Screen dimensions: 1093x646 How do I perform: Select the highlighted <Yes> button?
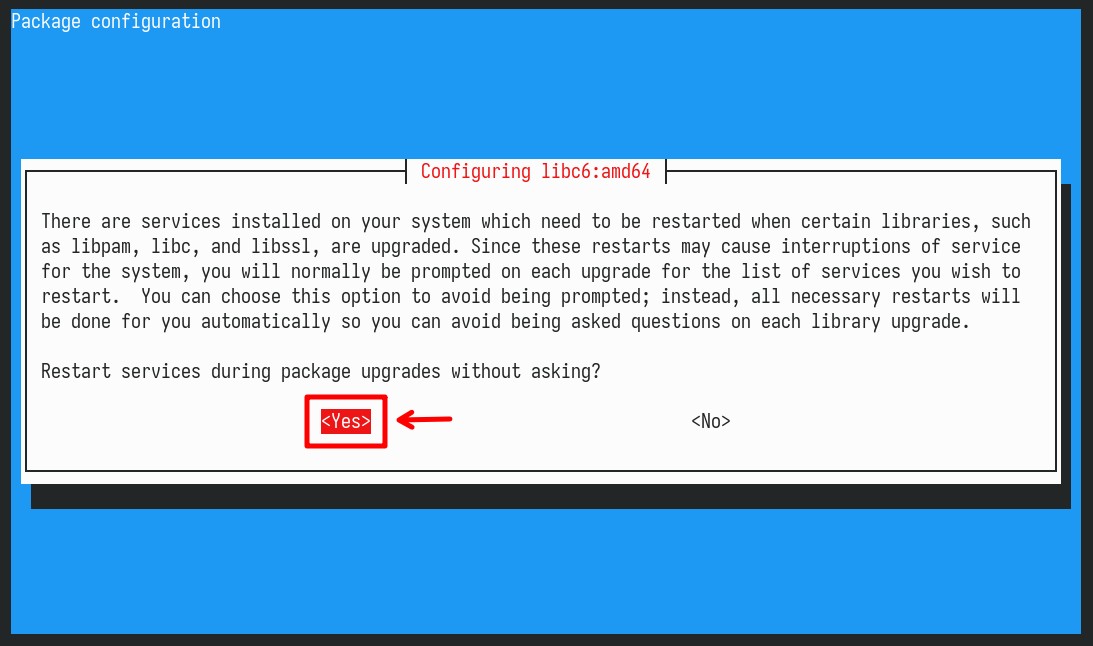coord(346,421)
